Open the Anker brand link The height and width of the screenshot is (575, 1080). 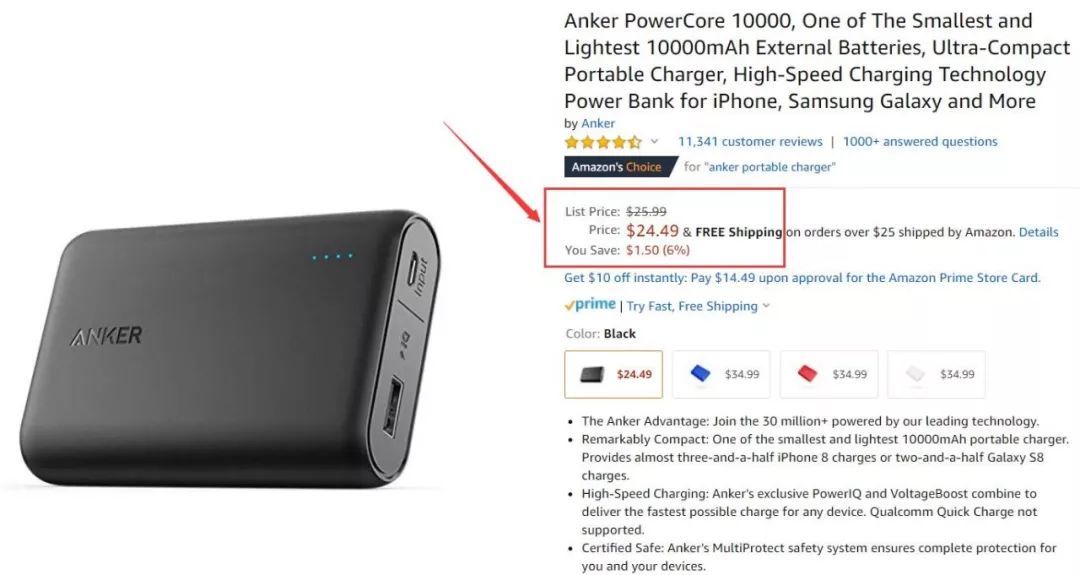coord(598,123)
